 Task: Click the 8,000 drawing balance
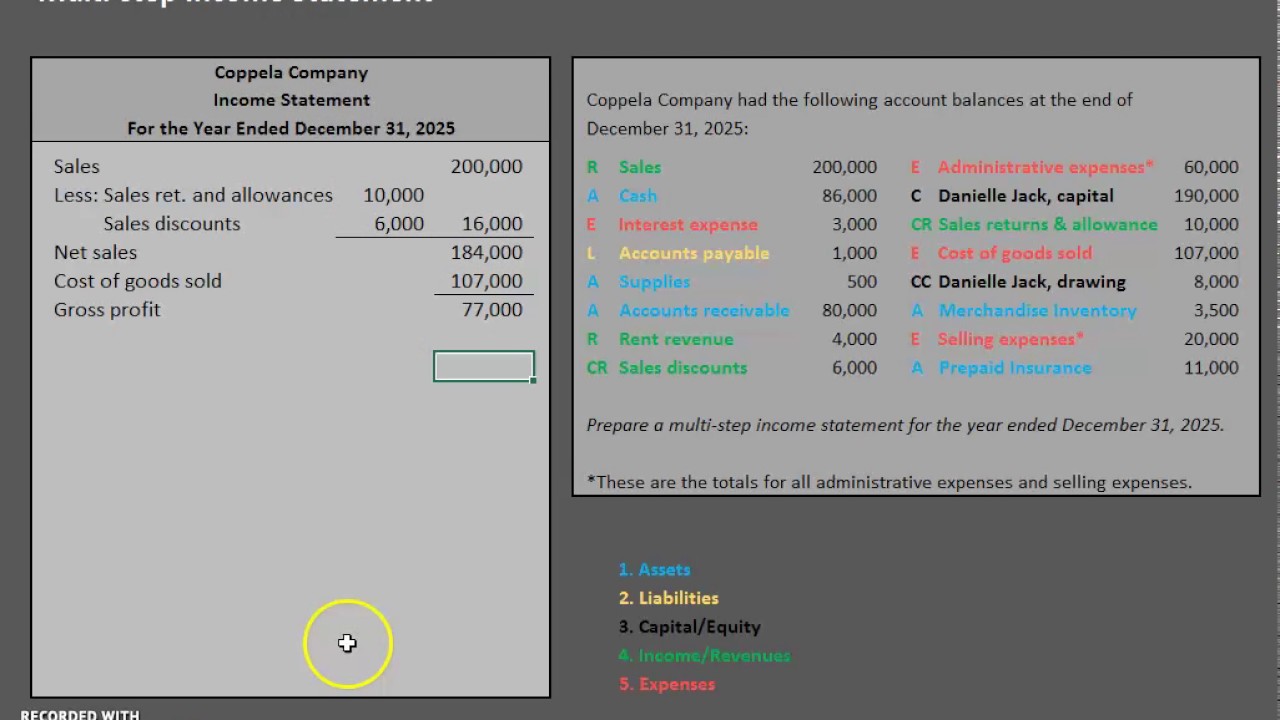pos(1215,281)
